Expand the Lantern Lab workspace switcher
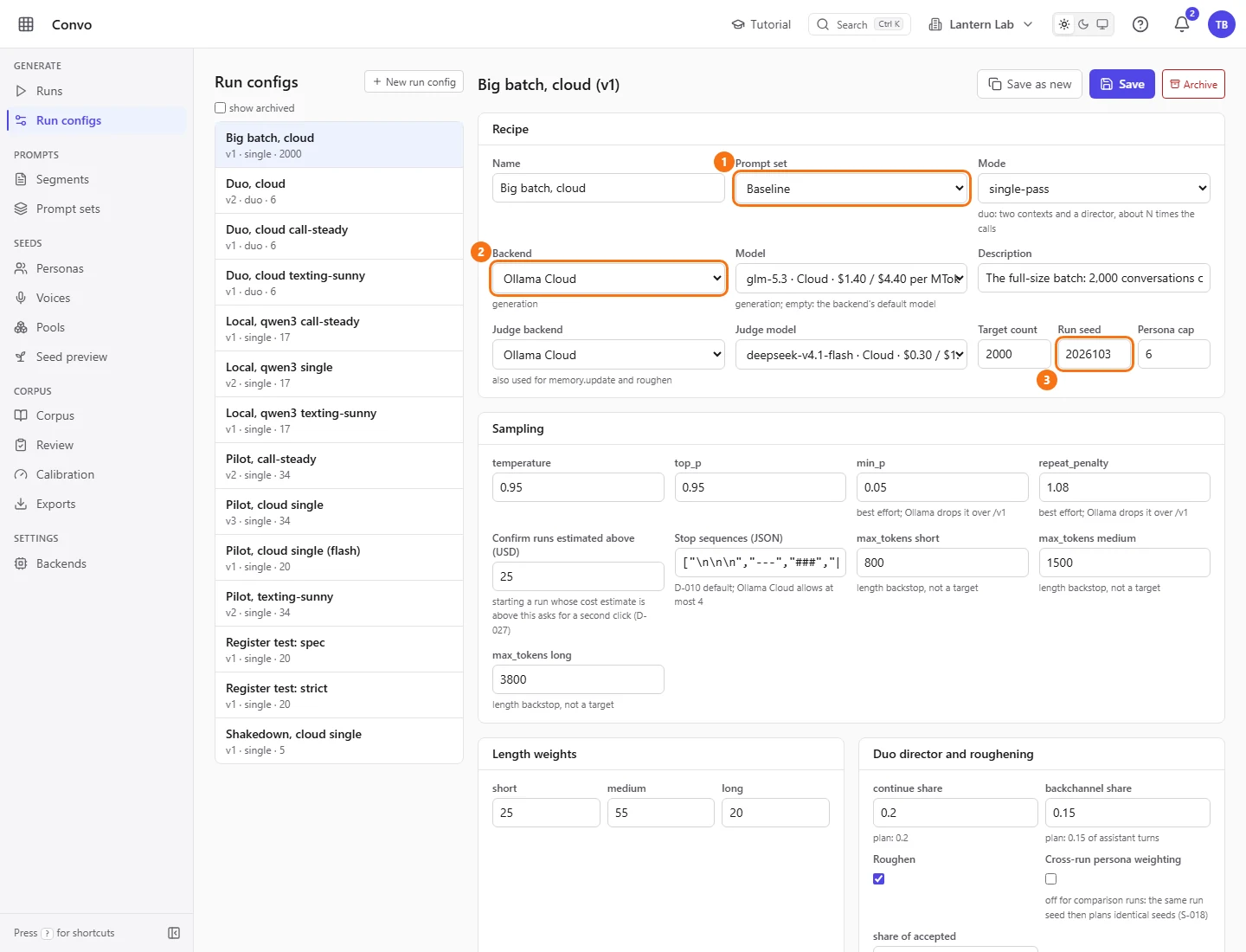Image resolution: width=1246 pixels, height=952 pixels. (x=980, y=24)
